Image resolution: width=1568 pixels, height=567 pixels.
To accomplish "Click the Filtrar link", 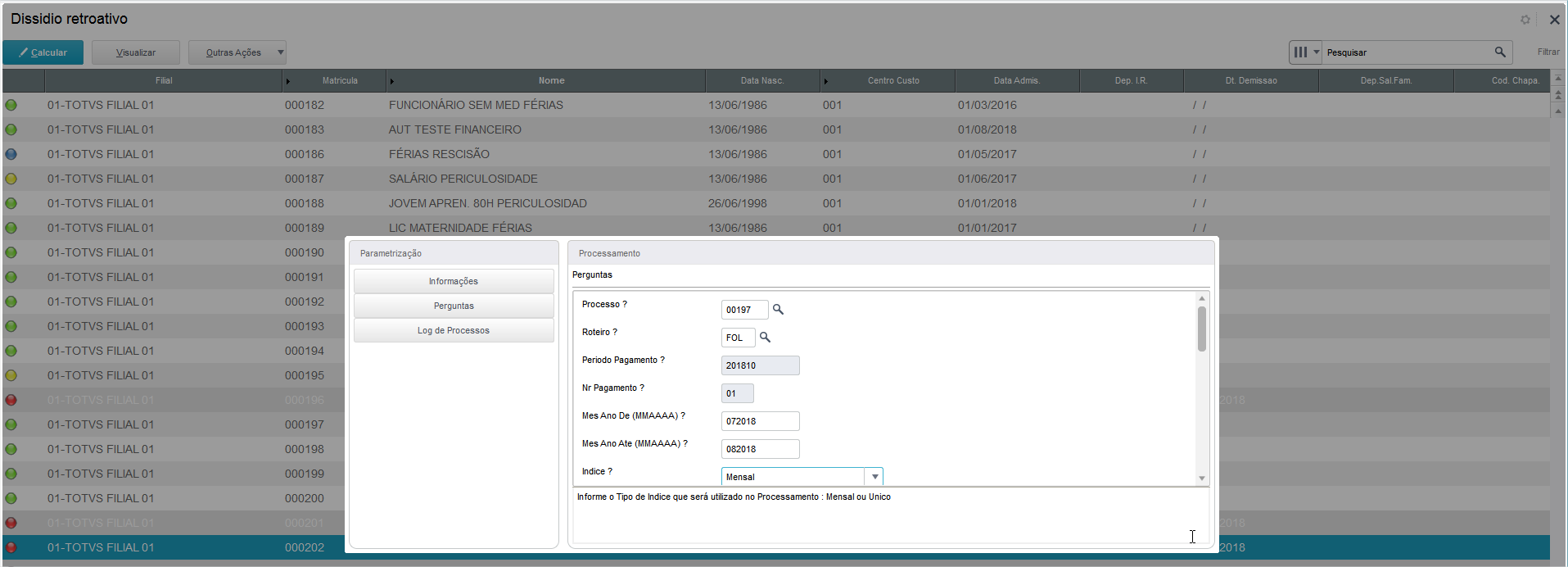I will [x=1548, y=52].
